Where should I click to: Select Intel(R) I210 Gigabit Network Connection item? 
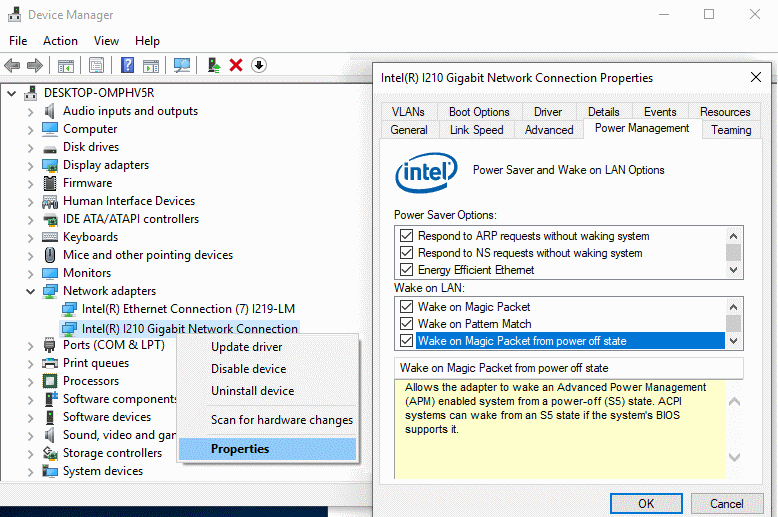click(180, 328)
